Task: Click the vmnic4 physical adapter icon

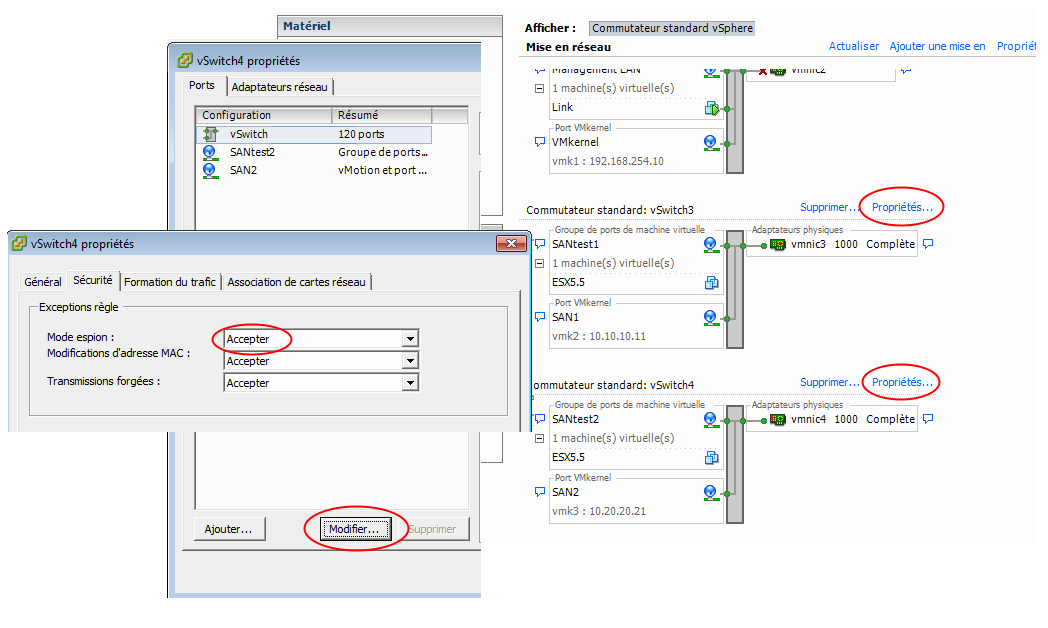Action: click(777, 420)
